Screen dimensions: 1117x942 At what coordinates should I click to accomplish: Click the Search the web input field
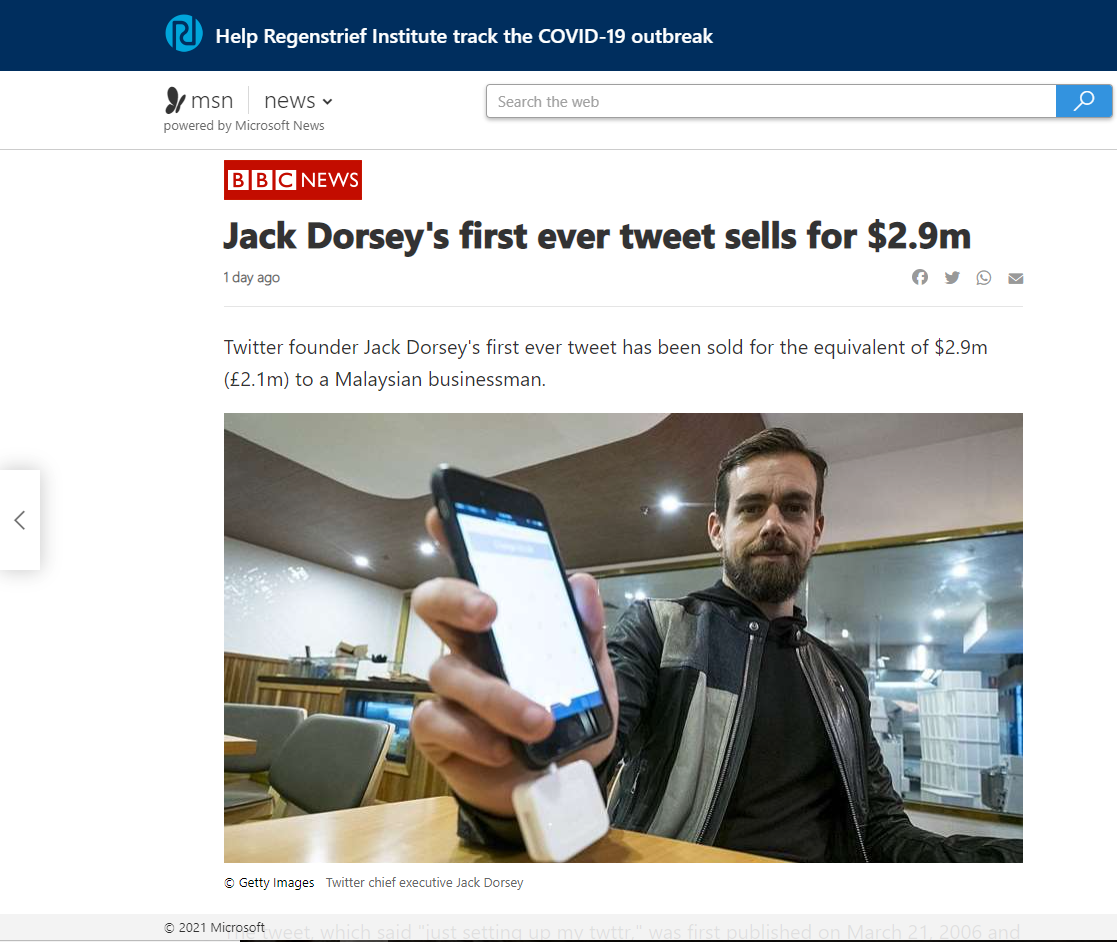tap(771, 101)
